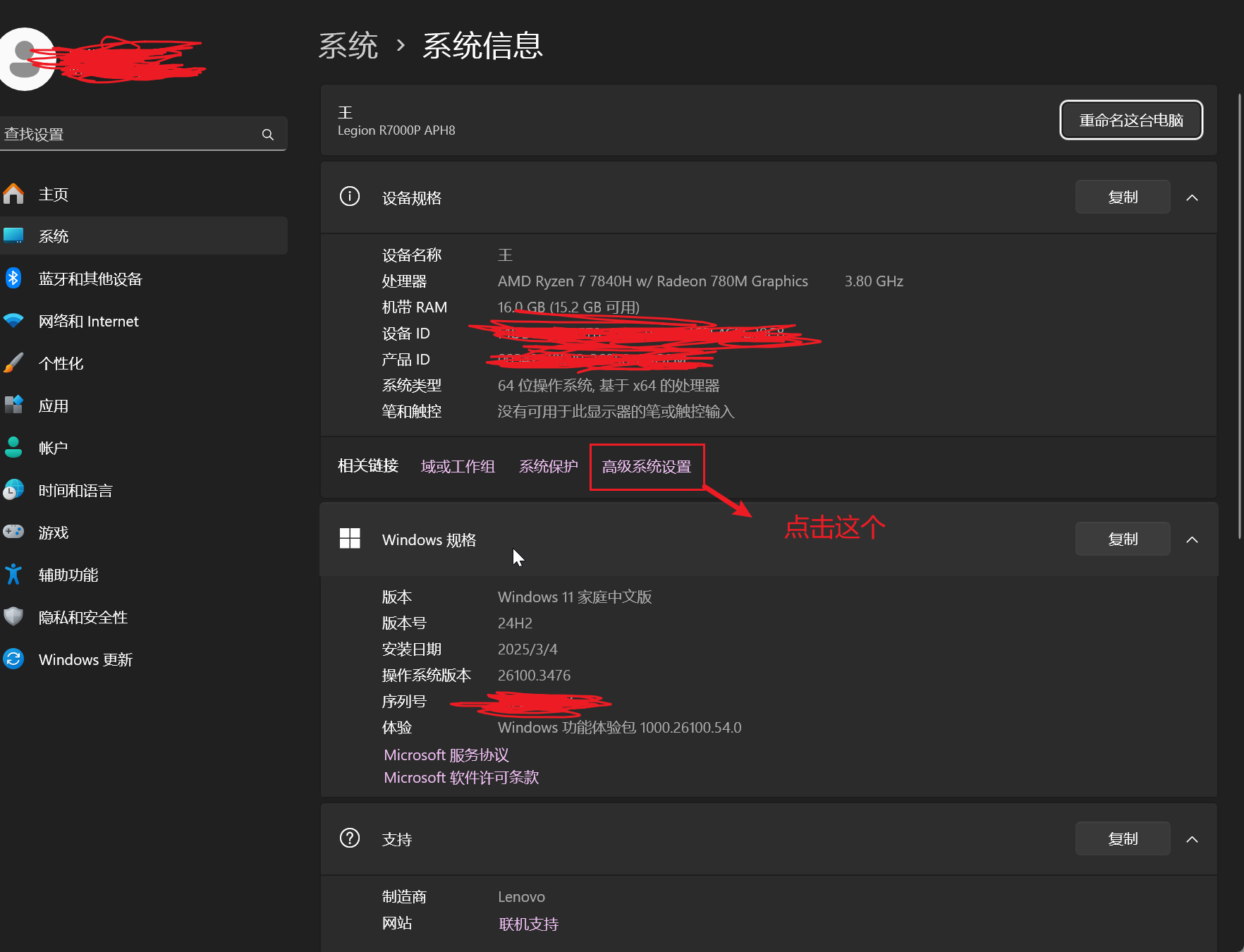This screenshot has width=1244, height=952.
Task: Open Windows 更新 page
Action: pyautogui.click(x=144, y=659)
